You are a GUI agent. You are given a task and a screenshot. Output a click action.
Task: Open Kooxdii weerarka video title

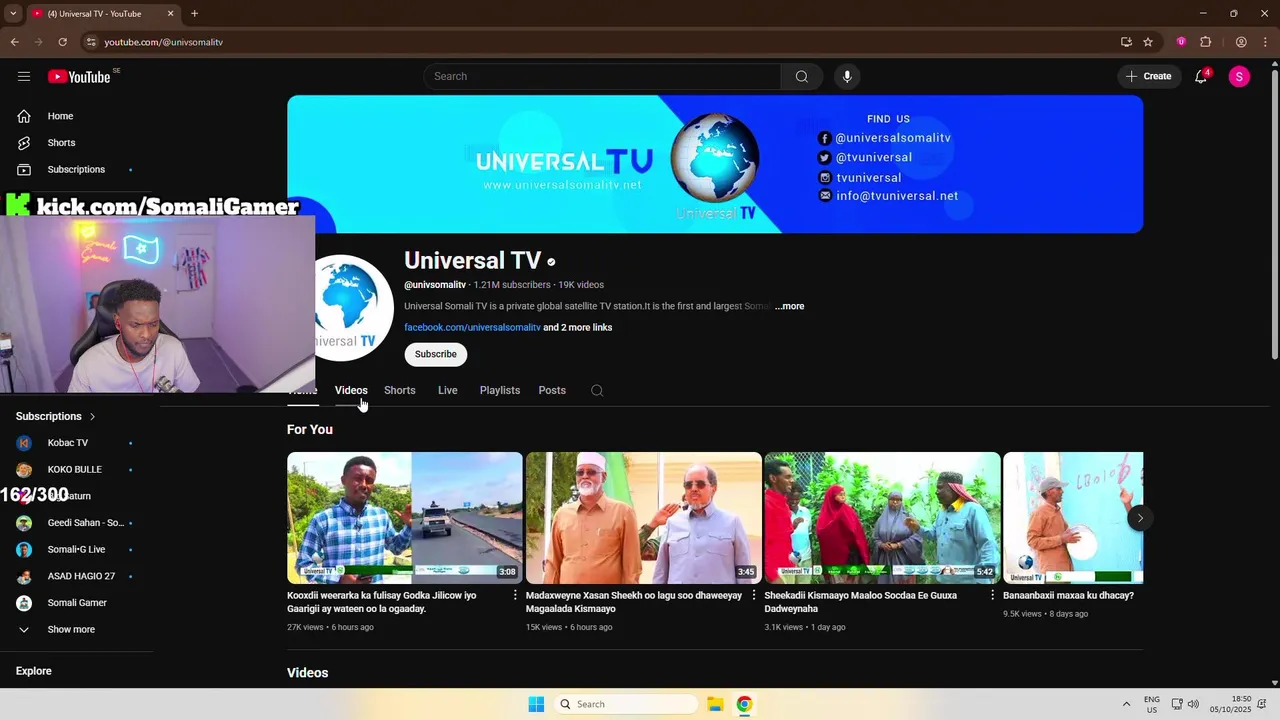click(x=382, y=602)
